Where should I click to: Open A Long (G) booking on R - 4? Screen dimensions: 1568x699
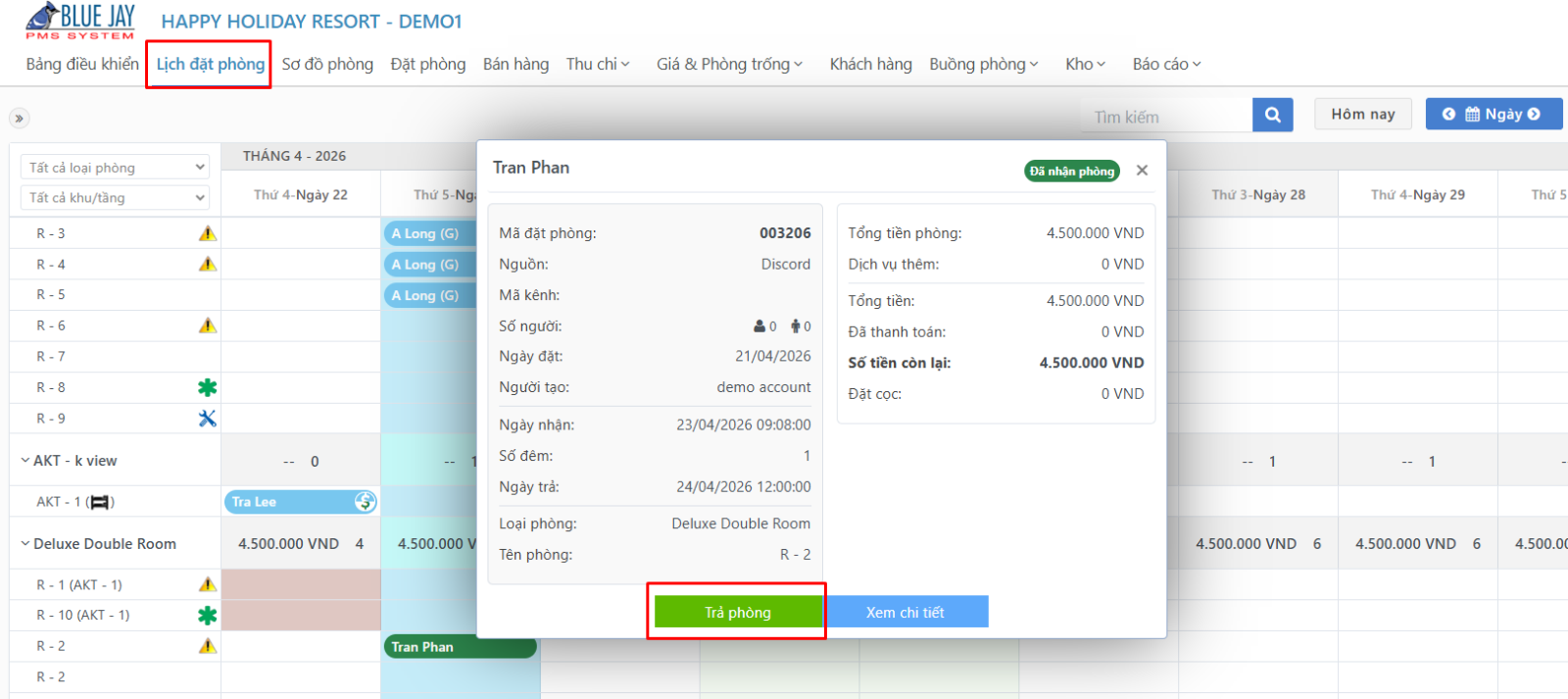click(x=429, y=265)
